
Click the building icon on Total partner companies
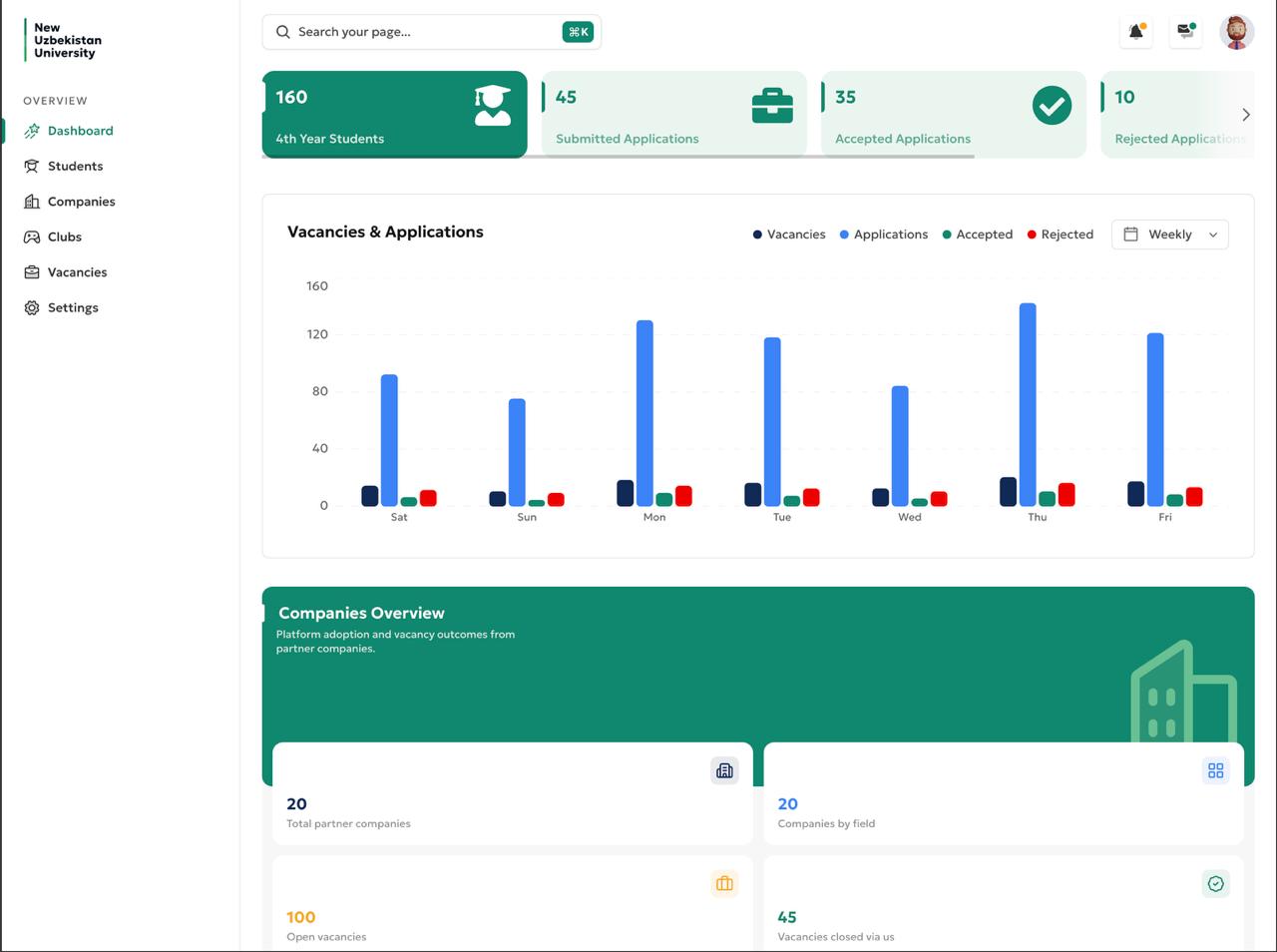724,770
